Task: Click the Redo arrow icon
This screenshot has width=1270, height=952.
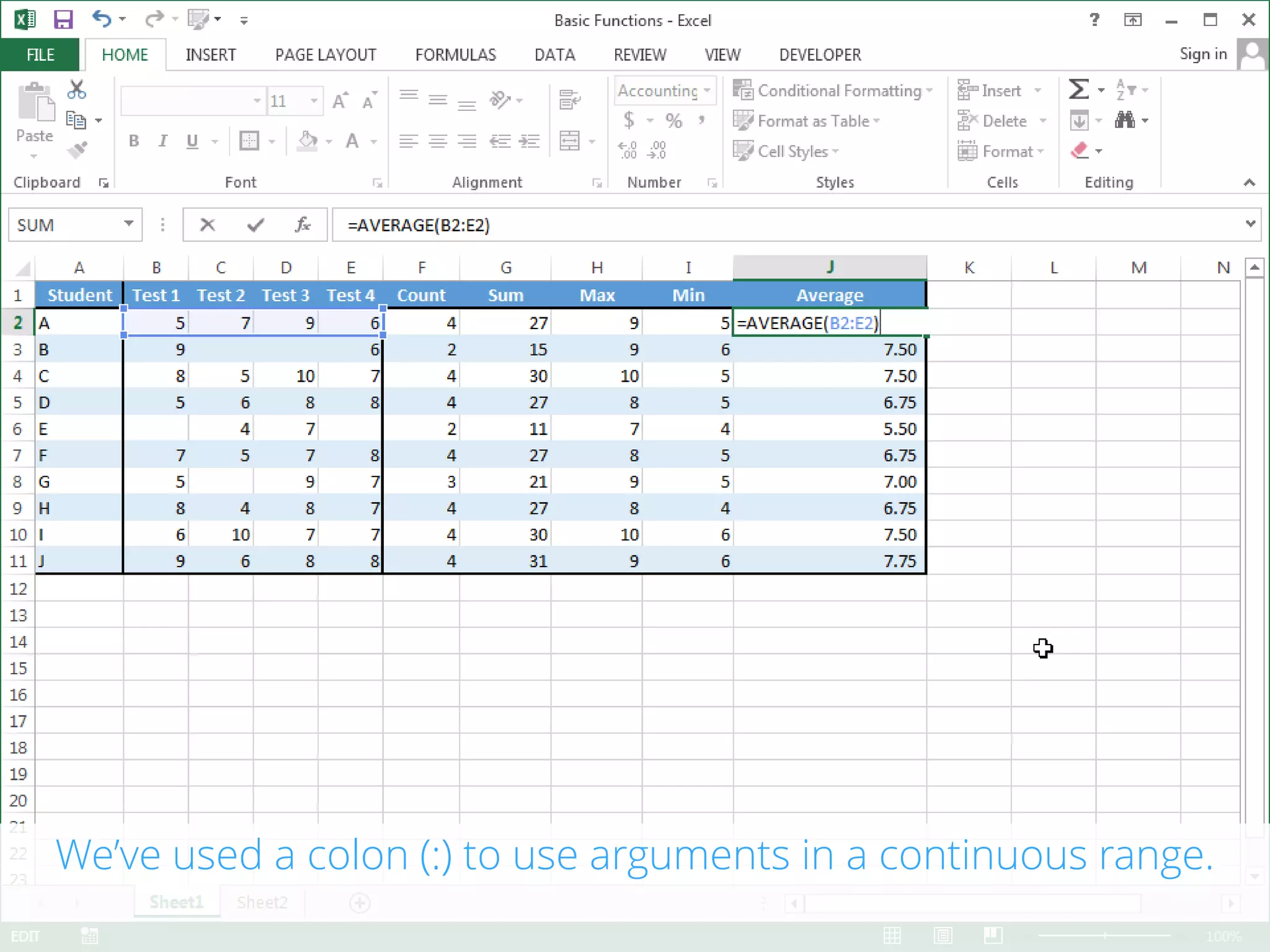Action: tap(153, 20)
